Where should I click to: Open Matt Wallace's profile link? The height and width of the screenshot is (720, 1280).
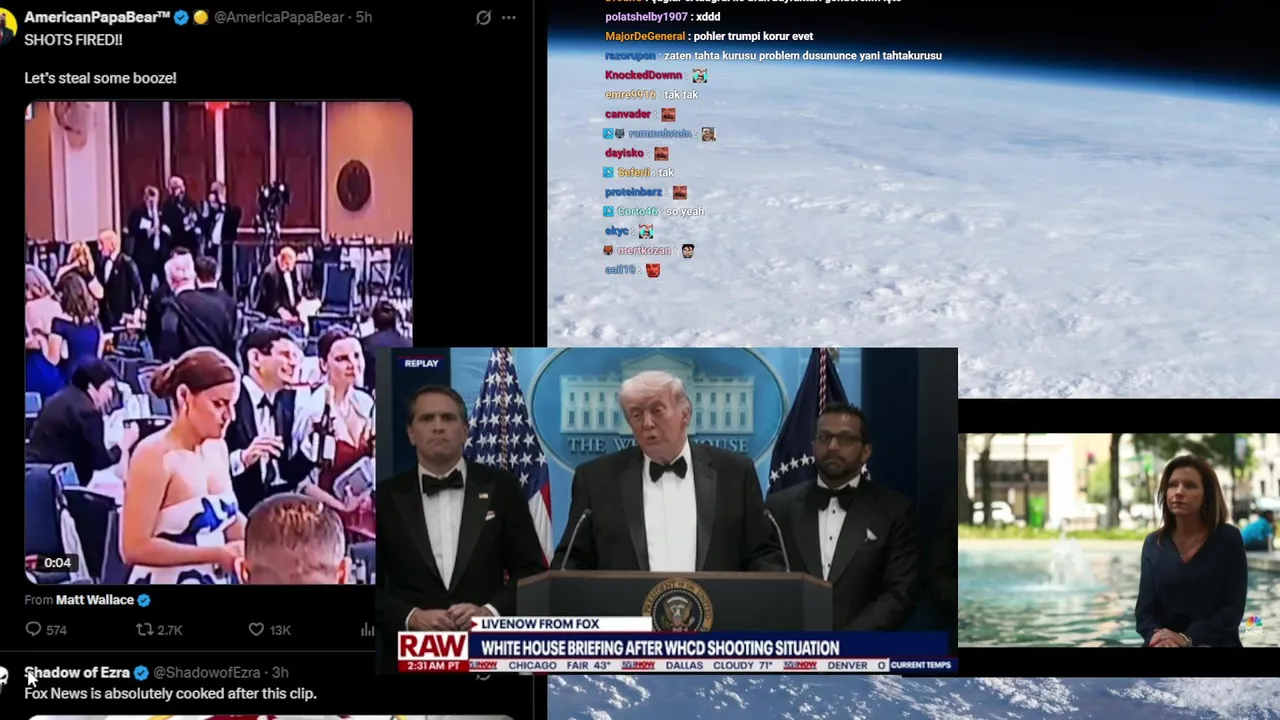(95, 600)
